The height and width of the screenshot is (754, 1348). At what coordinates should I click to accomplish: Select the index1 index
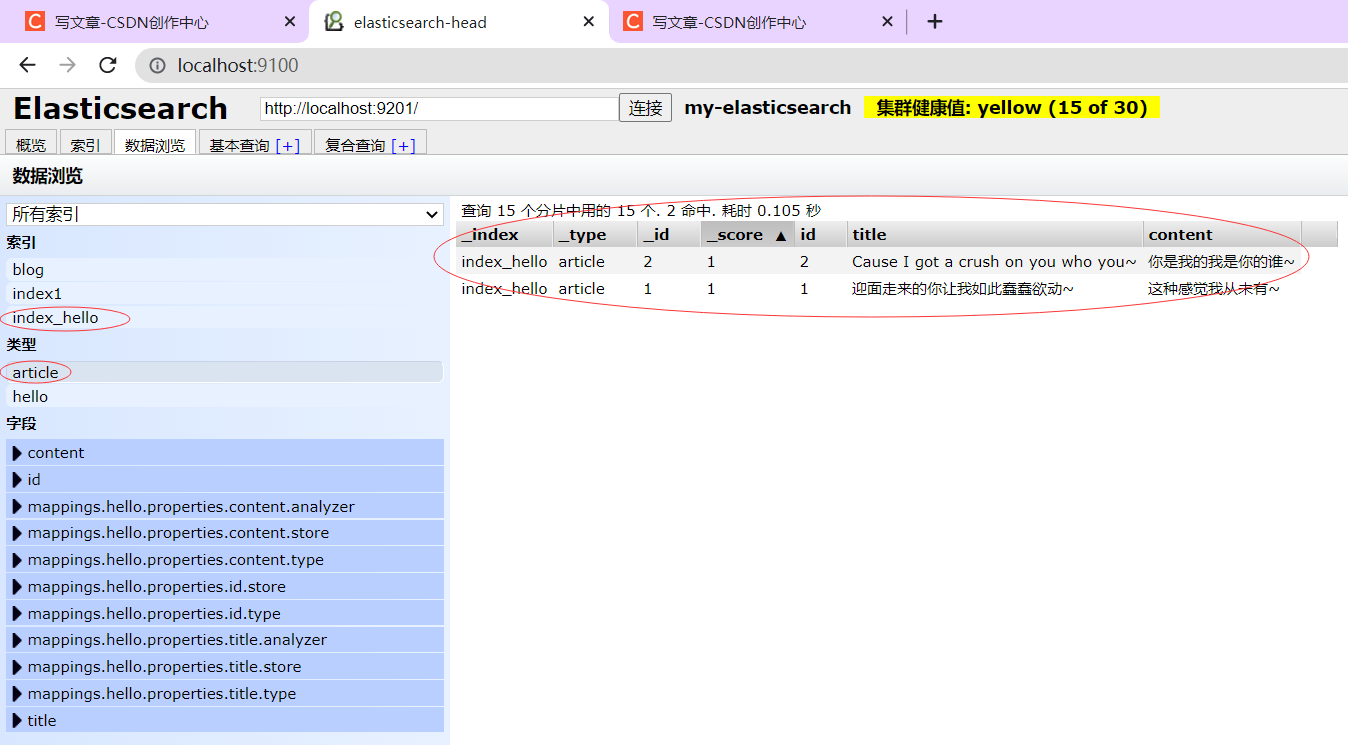click(225, 293)
